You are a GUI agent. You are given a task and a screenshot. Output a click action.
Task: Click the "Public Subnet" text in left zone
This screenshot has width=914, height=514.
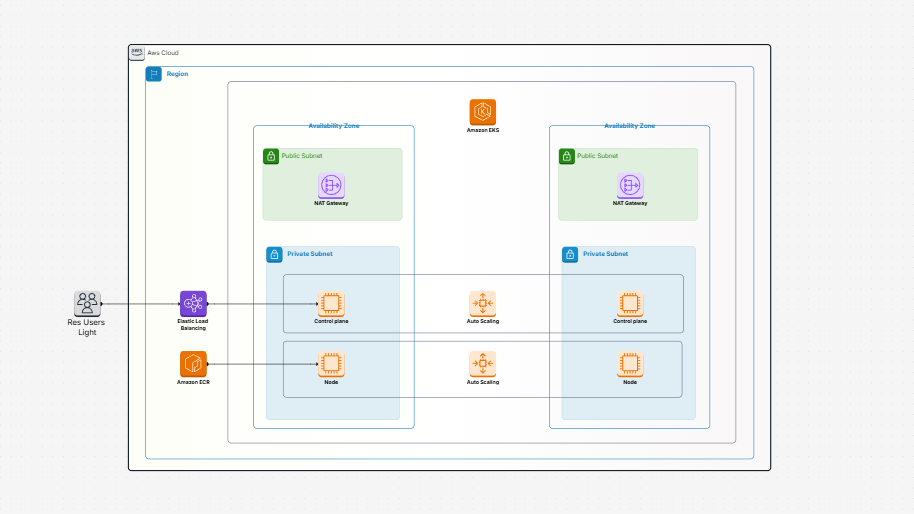(302, 156)
